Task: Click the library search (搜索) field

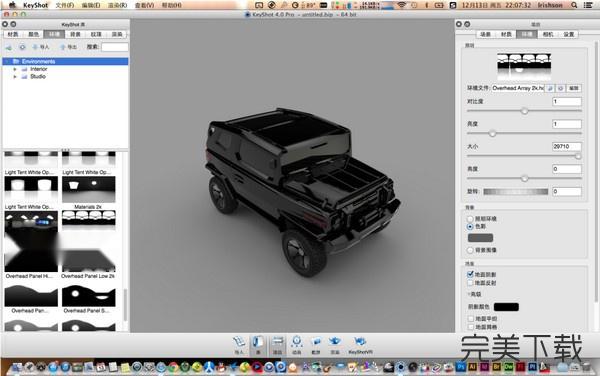Action: 114,47
